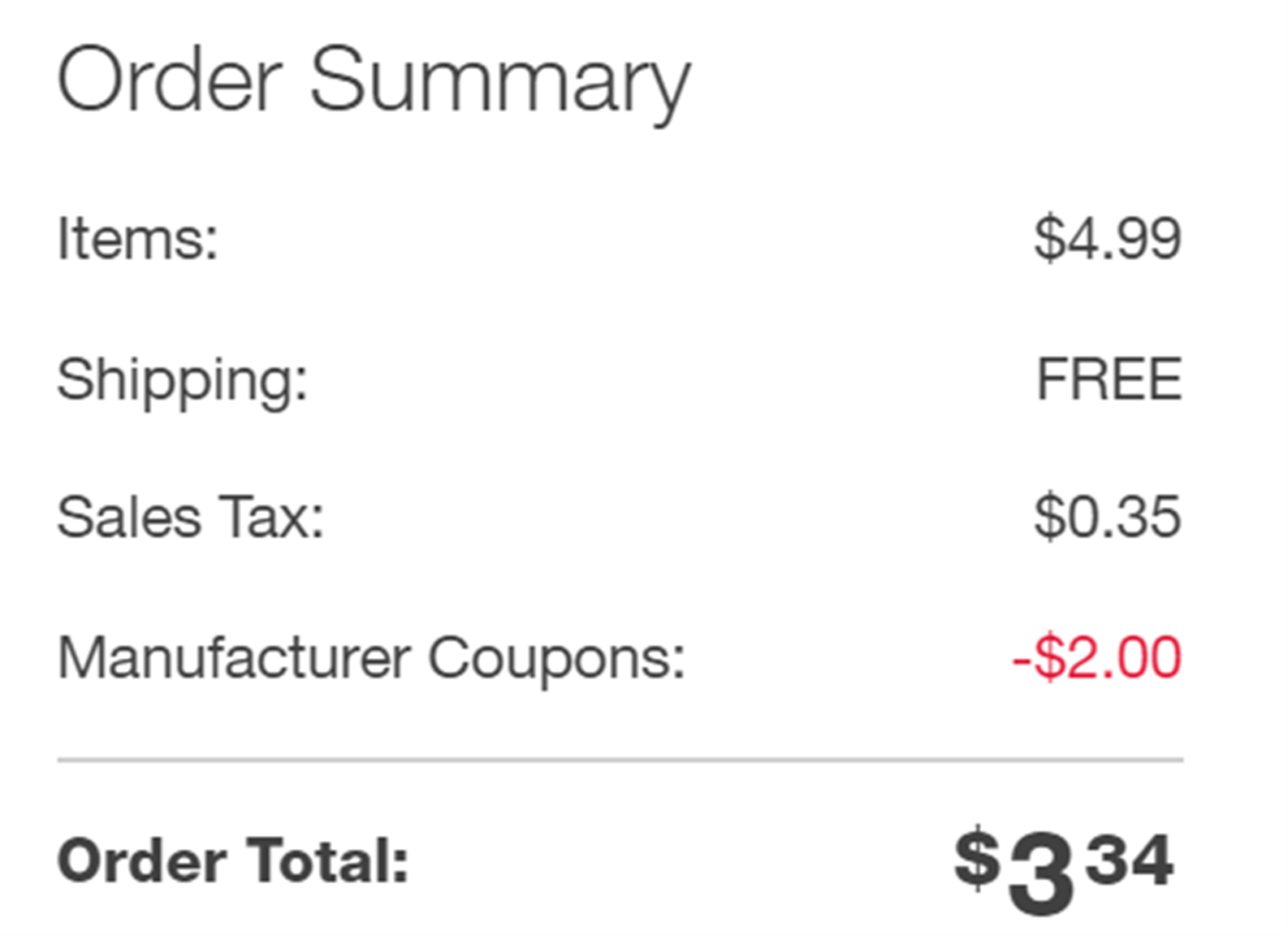Image resolution: width=1288 pixels, height=936 pixels.
Task: Click the dollar sign in order total
Action: pyautogui.click(x=977, y=858)
